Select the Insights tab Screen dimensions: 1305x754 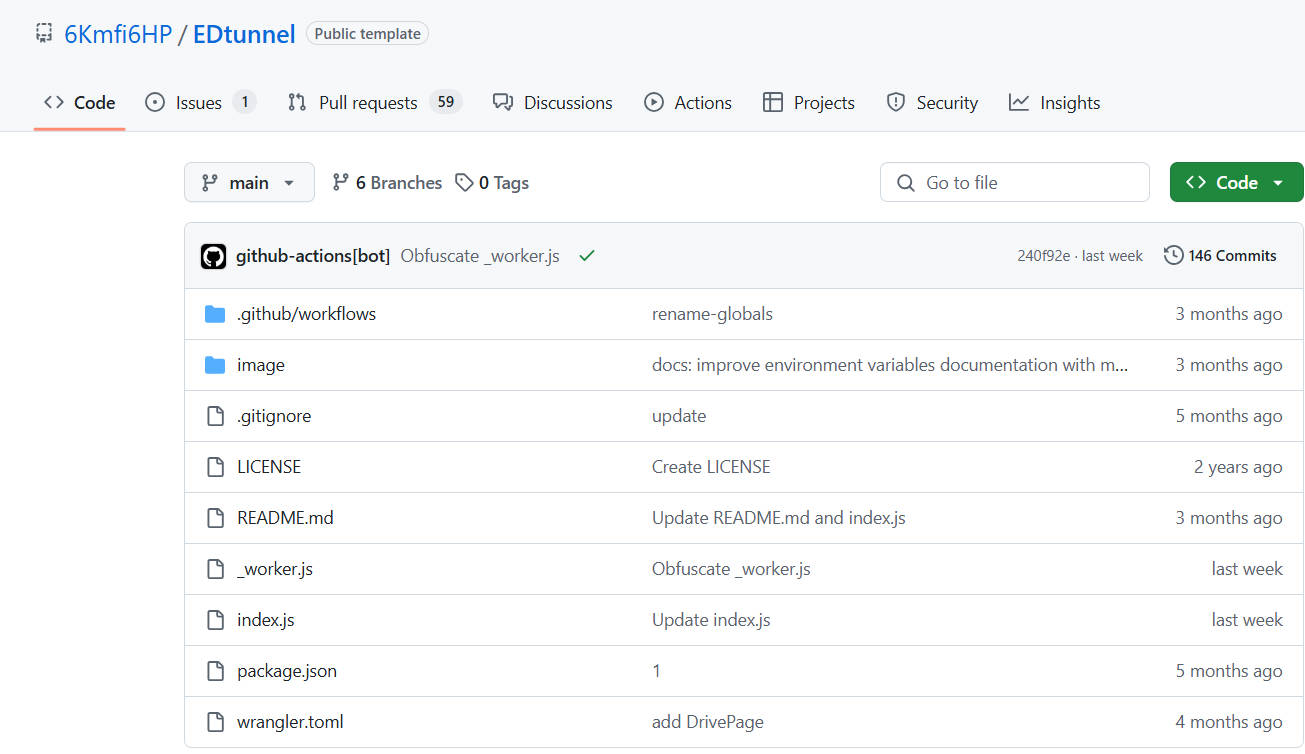1055,103
